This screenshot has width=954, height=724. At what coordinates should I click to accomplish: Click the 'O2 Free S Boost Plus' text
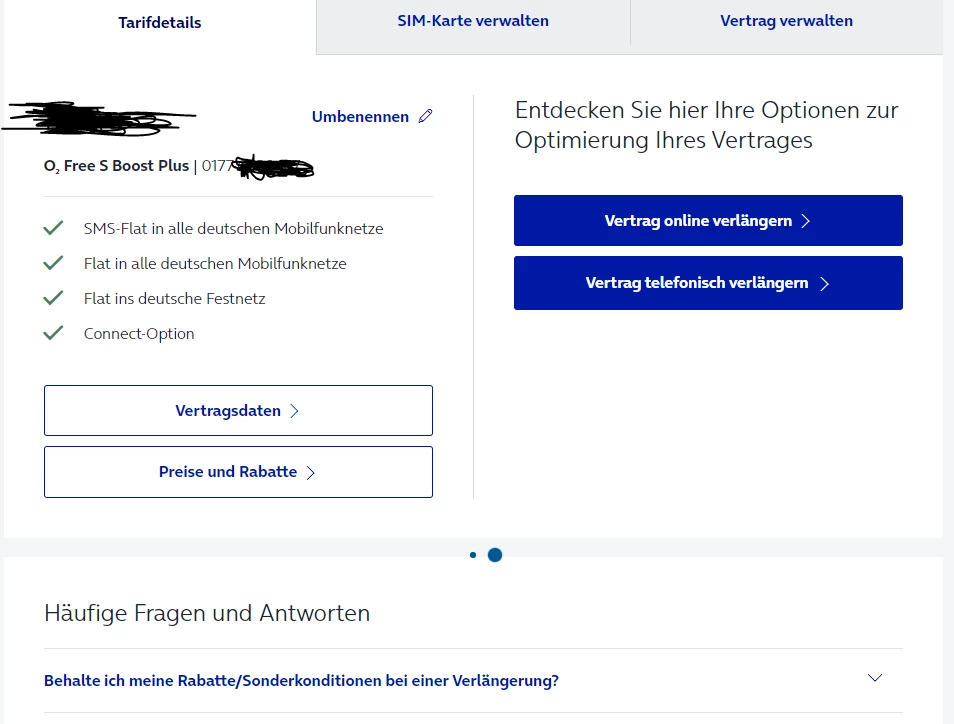click(116, 166)
